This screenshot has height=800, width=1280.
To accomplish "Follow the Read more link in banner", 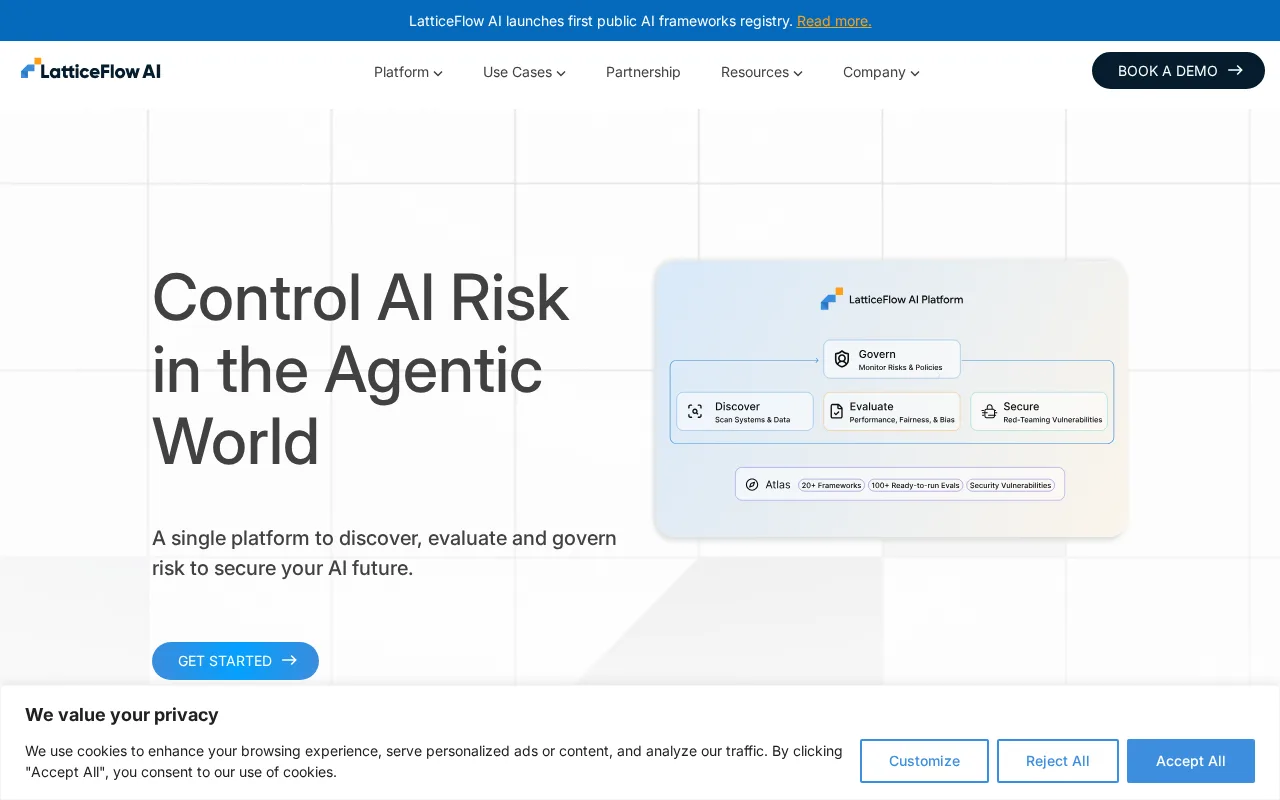I will [834, 21].
